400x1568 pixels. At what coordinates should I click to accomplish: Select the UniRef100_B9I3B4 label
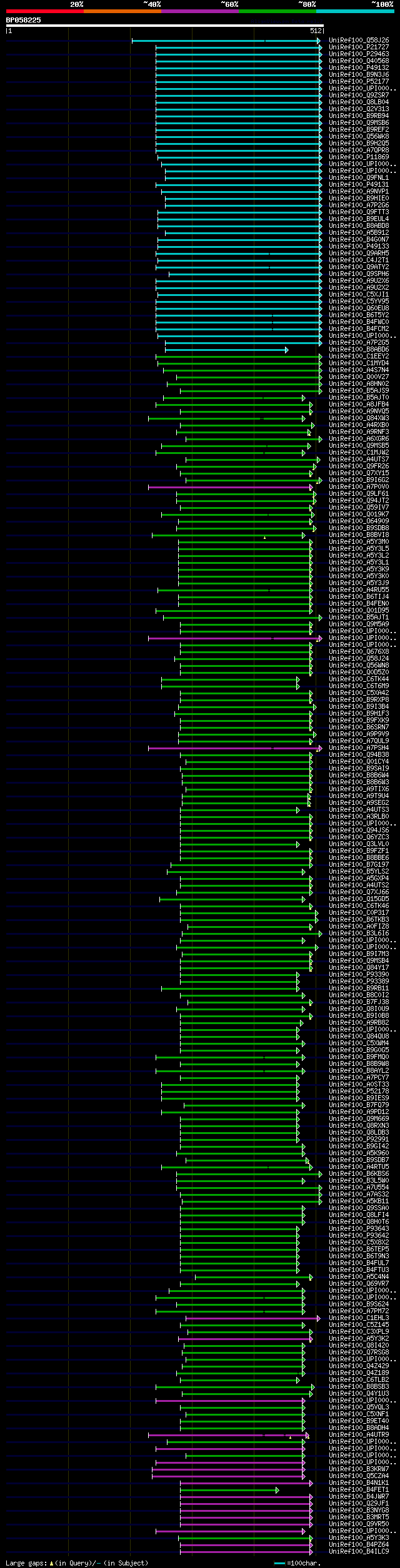(x=359, y=706)
